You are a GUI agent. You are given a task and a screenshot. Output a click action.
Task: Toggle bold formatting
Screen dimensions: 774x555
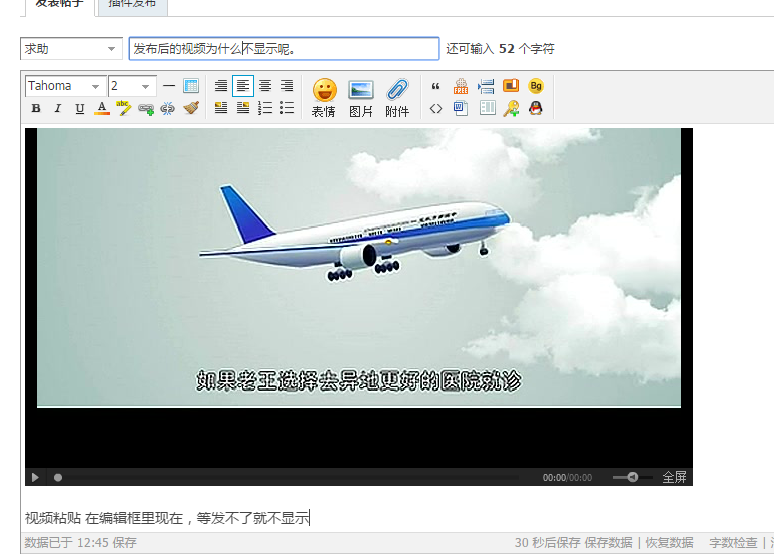pyautogui.click(x=36, y=108)
